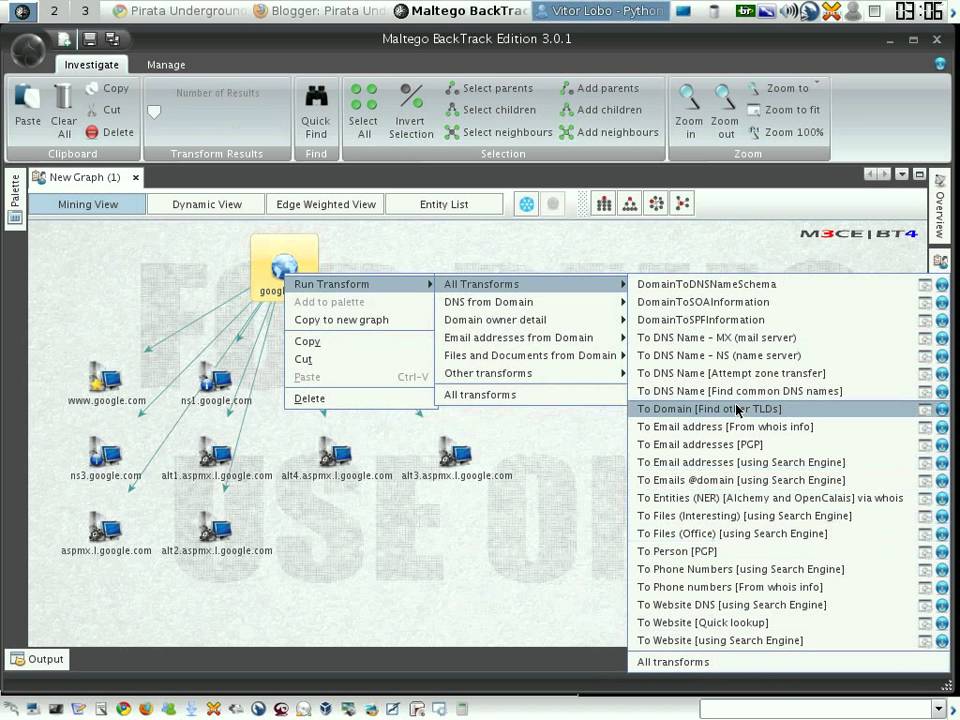This screenshot has height=720, width=960.
Task: Switch to Dynamic View
Action: click(x=206, y=204)
